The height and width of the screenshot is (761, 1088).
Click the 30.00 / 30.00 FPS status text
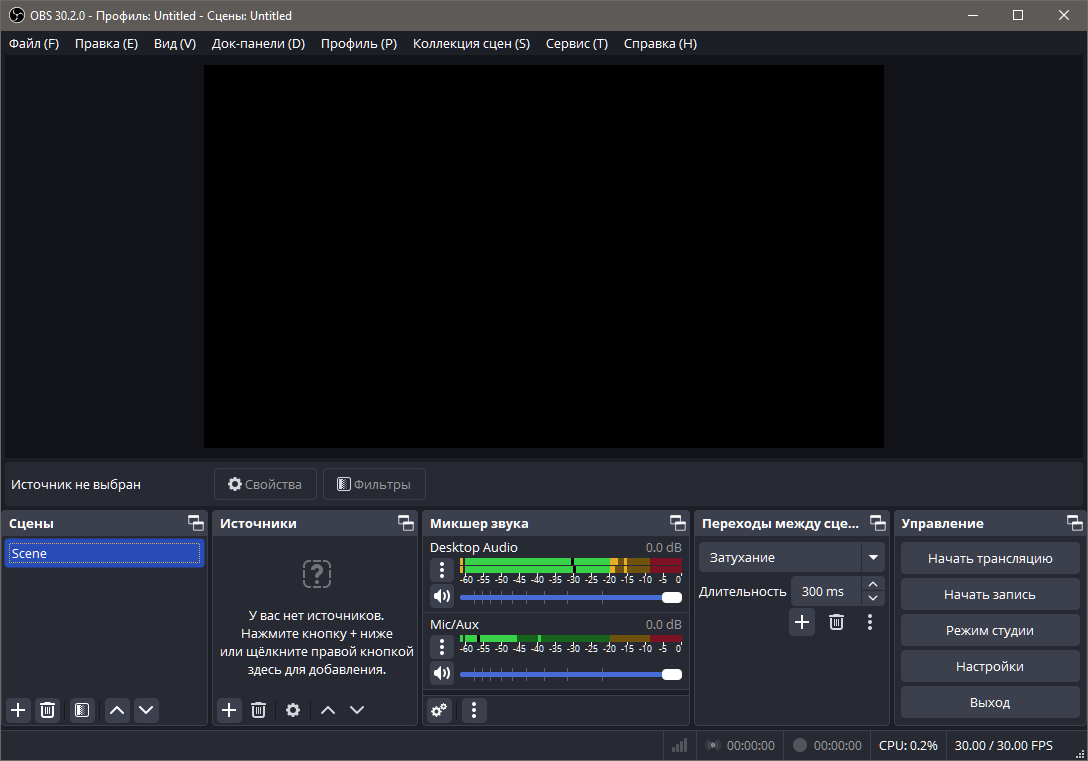pyautogui.click(x=1003, y=746)
